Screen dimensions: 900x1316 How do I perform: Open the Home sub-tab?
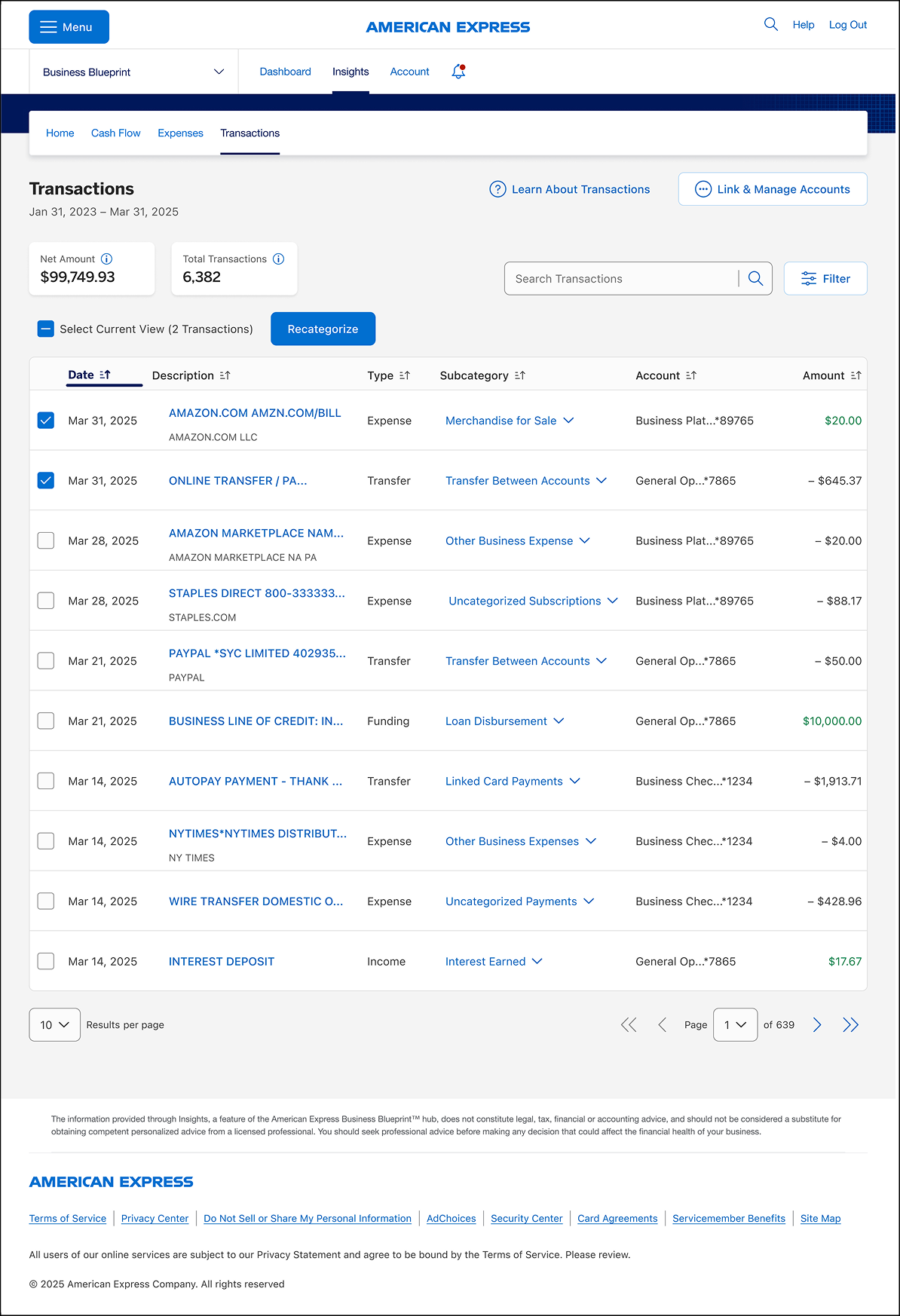[x=60, y=133]
